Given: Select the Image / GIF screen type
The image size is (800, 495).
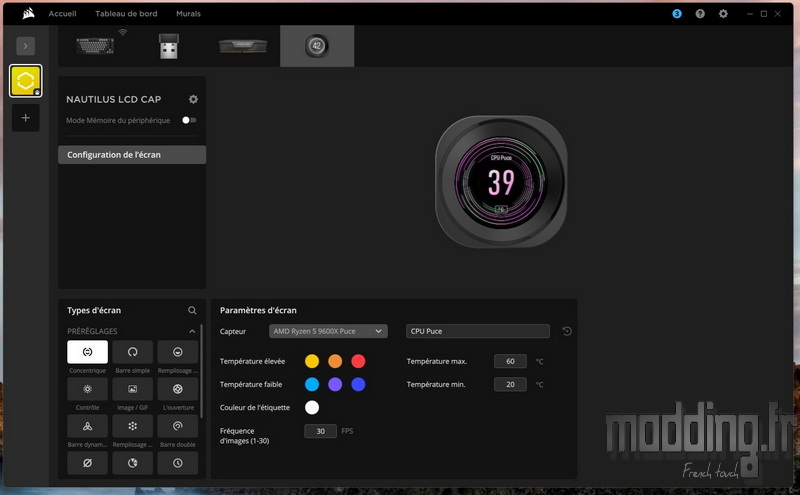Looking at the screenshot, I should pos(132,389).
